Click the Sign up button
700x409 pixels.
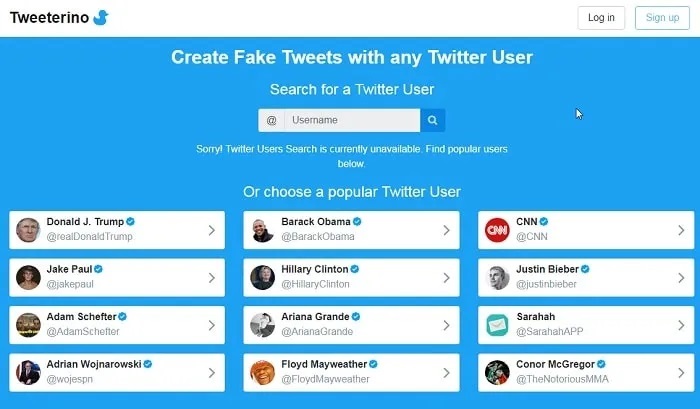(662, 18)
